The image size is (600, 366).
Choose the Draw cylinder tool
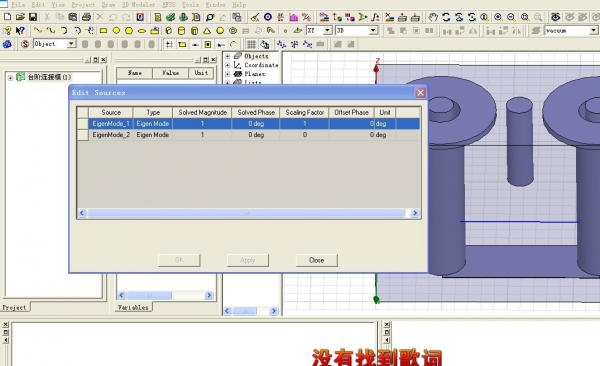point(181,31)
